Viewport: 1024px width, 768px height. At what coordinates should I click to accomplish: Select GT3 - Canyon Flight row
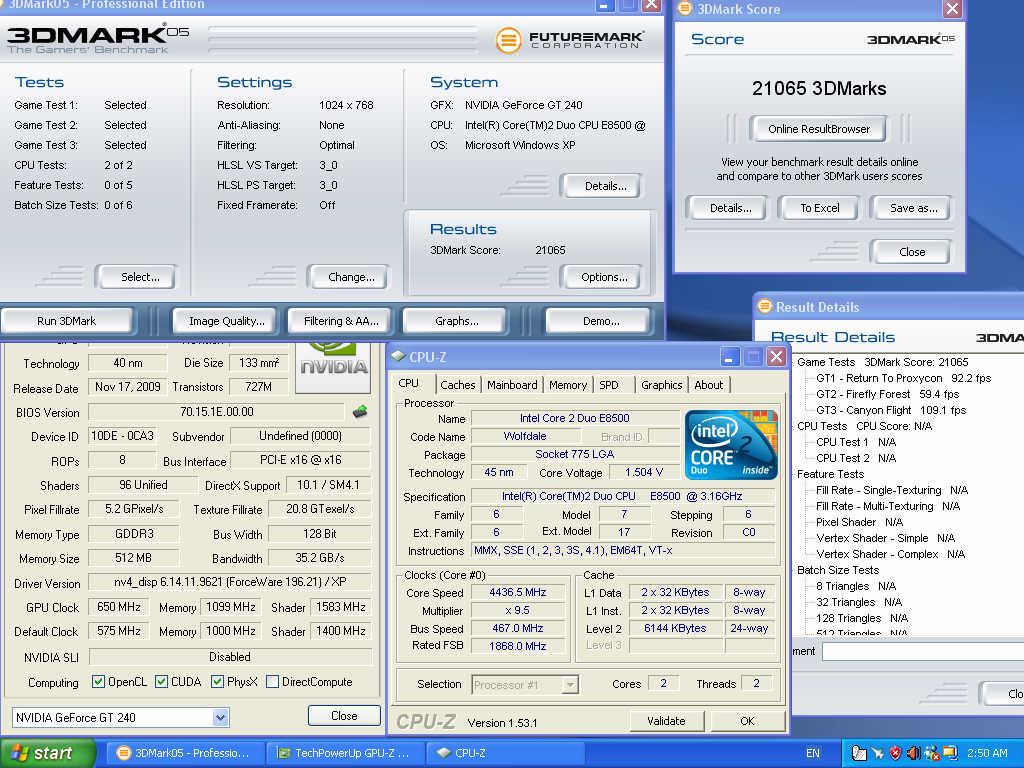tap(891, 410)
